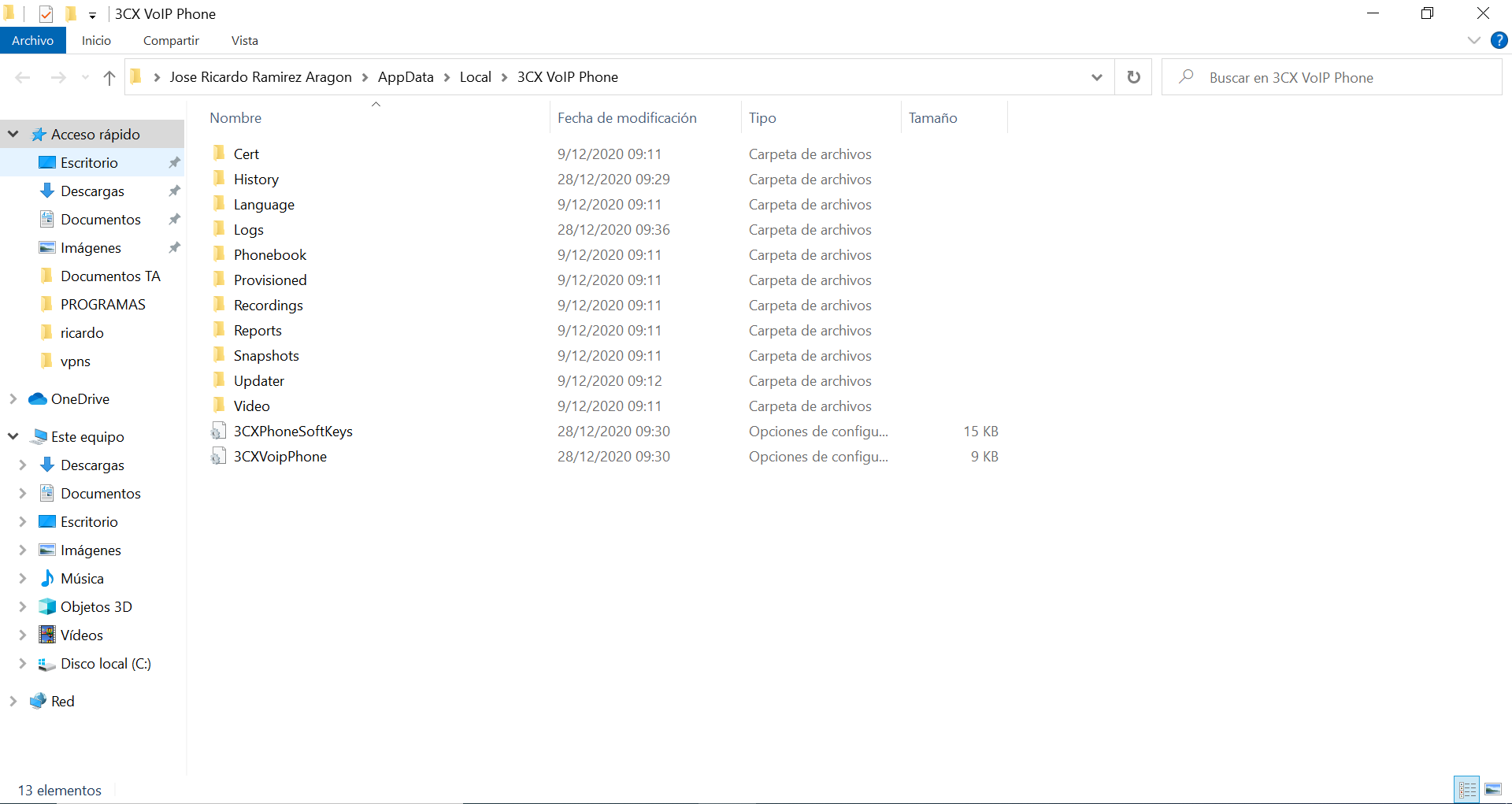Expand the OneDrive tree node
This screenshot has height=804, width=1512.
pos(13,398)
